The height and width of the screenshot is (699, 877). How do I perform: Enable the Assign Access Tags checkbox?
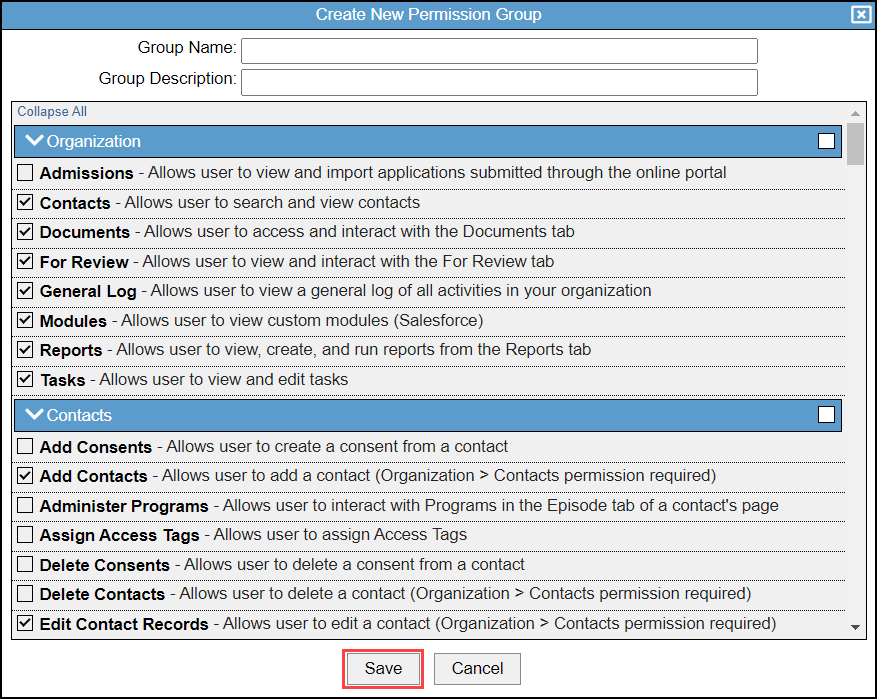25,535
